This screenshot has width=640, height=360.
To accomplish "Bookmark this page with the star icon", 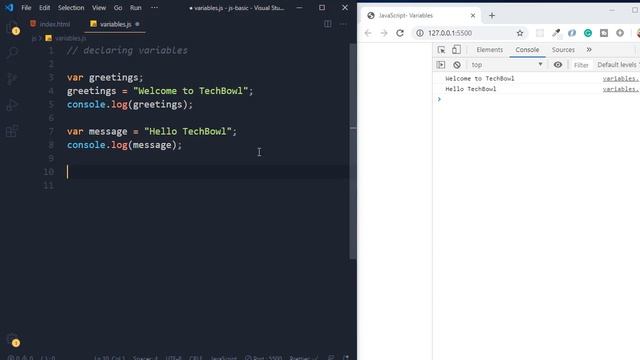I will (x=520, y=33).
